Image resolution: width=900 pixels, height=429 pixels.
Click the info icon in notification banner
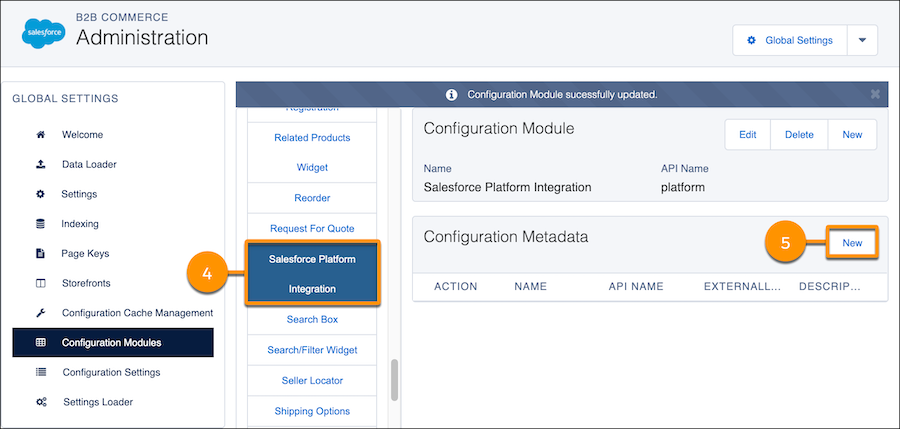tap(452, 94)
